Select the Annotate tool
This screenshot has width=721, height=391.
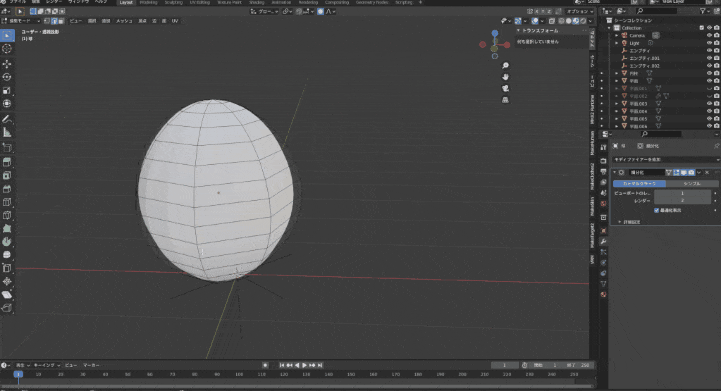pos(7,119)
